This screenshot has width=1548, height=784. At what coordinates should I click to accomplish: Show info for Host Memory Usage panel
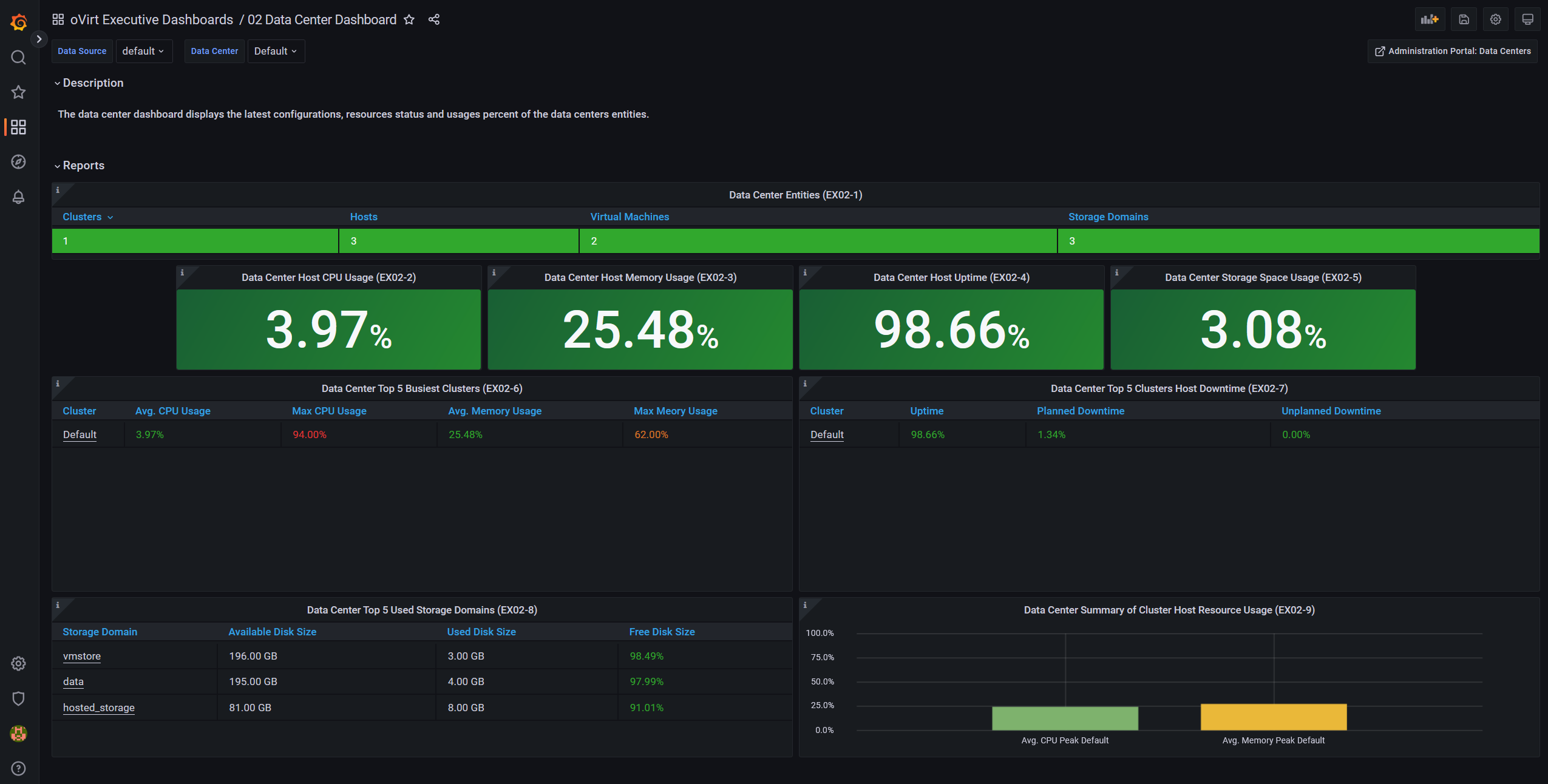[494, 272]
